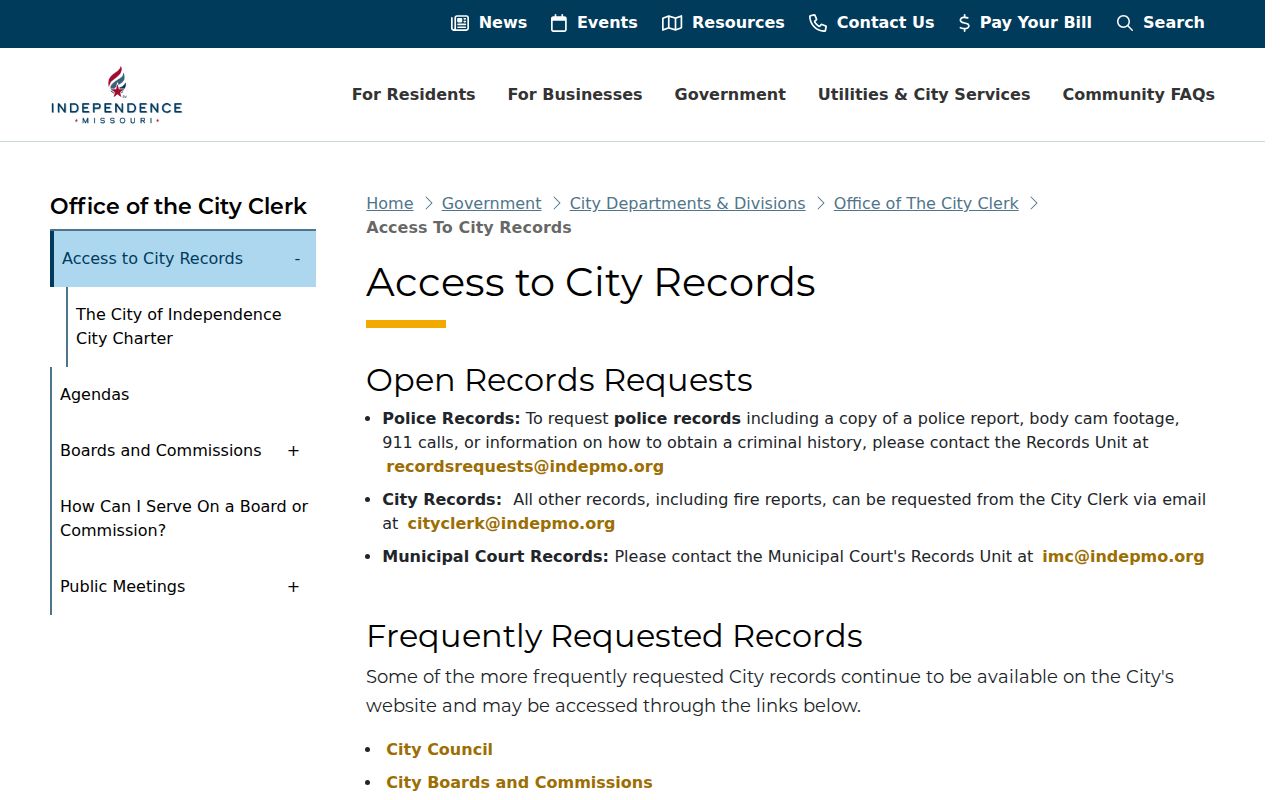
Task: Click the Contact Us phone icon
Action: [x=818, y=23]
